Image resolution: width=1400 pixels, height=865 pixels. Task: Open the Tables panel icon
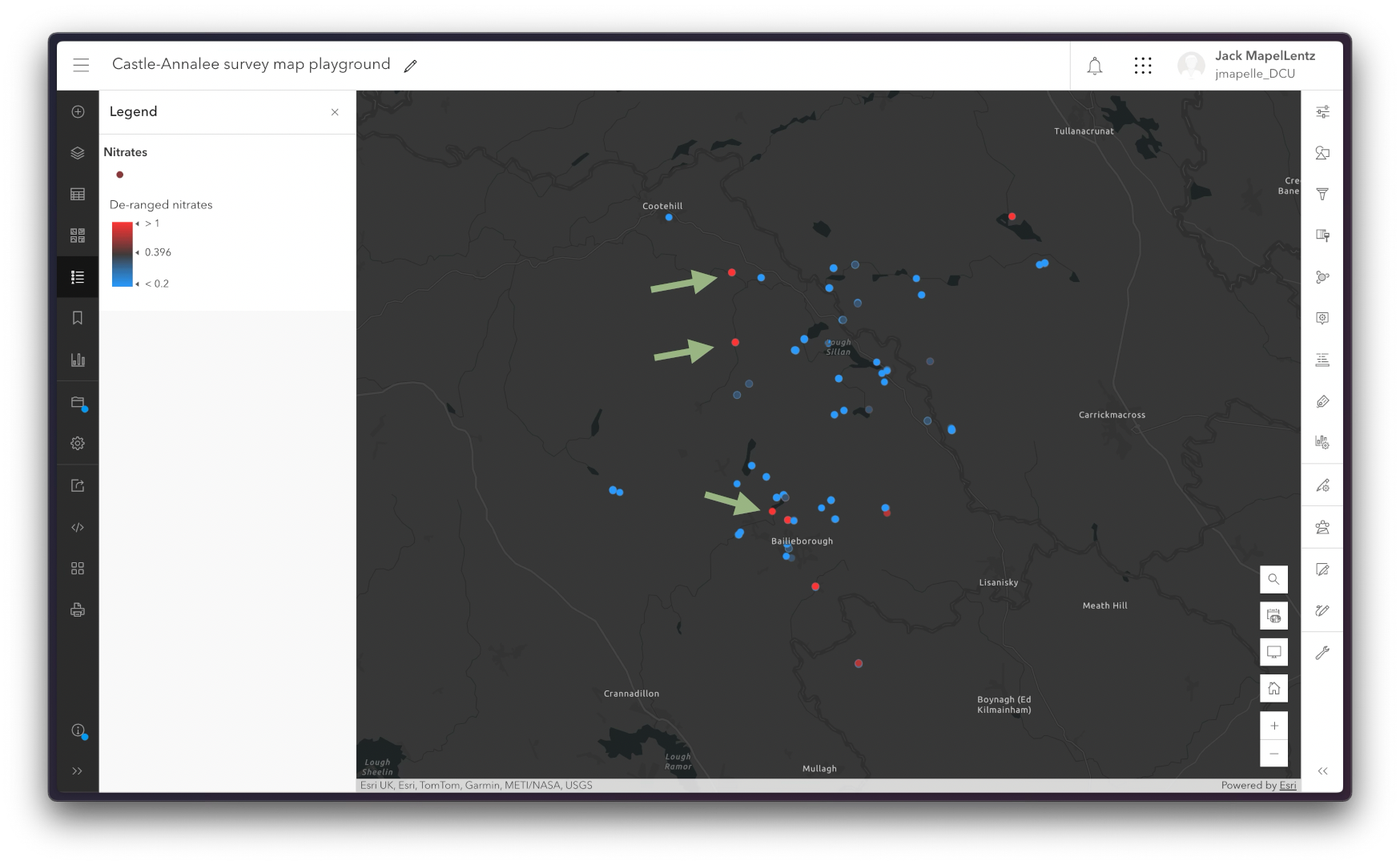click(78, 195)
